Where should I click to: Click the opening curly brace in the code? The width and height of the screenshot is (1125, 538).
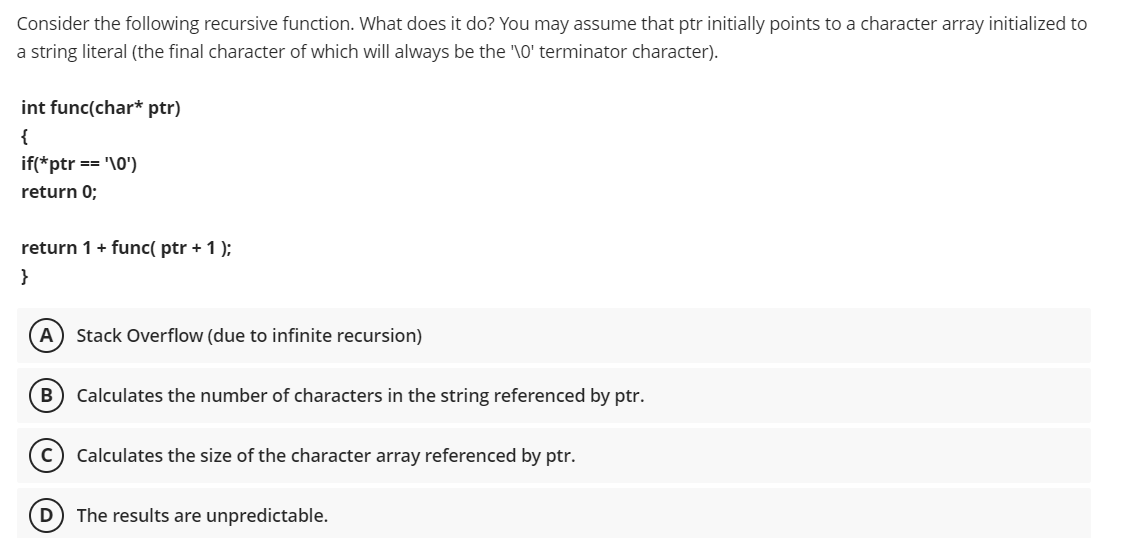coord(25,136)
